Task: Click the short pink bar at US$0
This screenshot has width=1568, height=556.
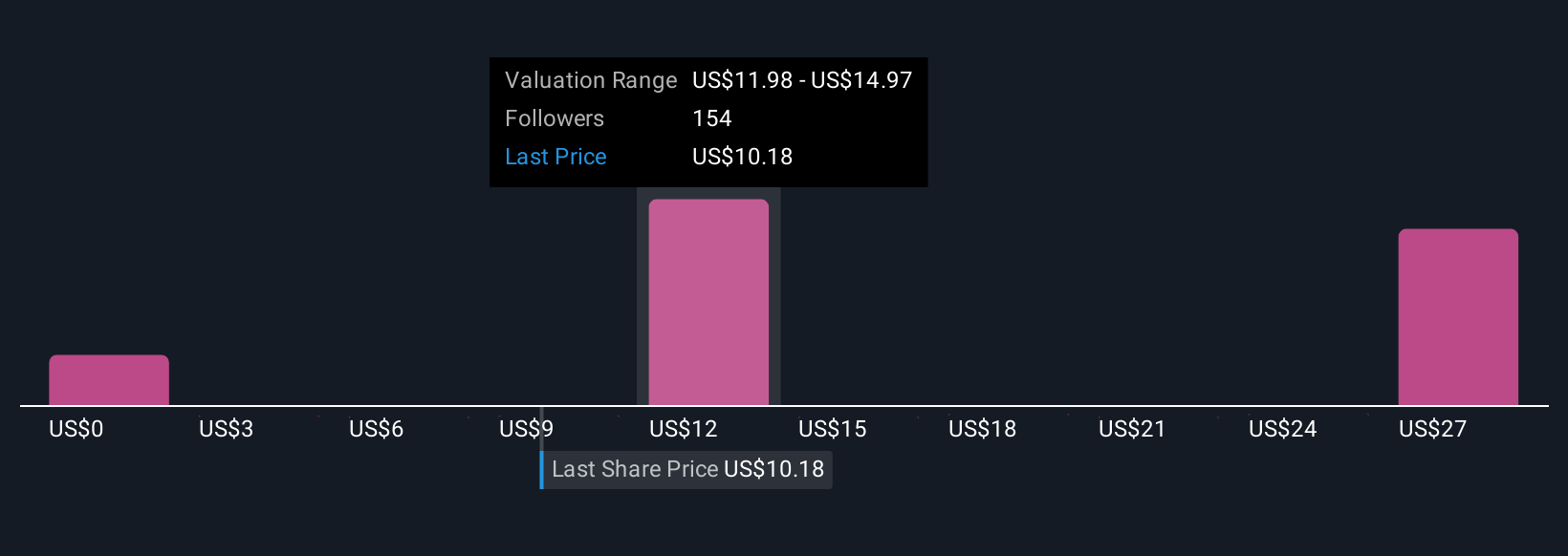Action: click(109, 380)
